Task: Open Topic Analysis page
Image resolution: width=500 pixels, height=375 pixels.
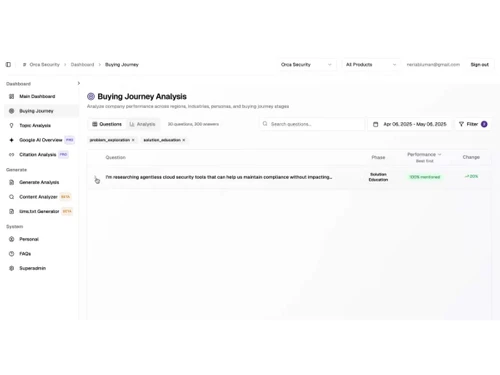Action: pyautogui.click(x=35, y=126)
